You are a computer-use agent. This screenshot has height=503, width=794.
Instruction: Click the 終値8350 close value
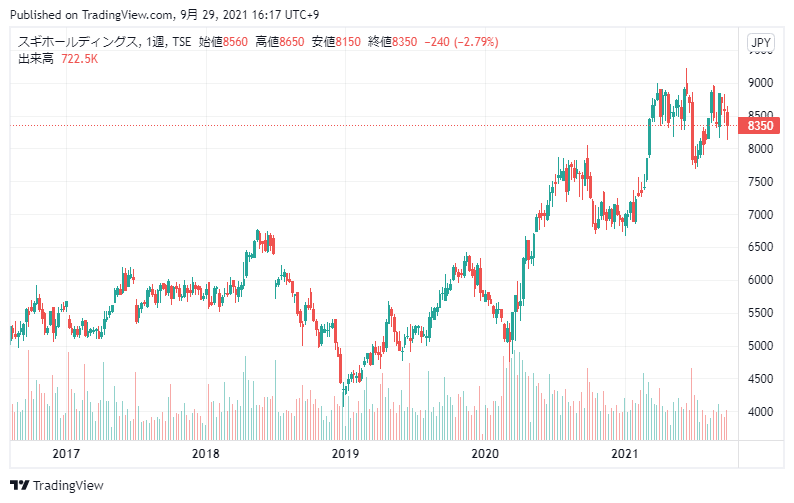392,42
